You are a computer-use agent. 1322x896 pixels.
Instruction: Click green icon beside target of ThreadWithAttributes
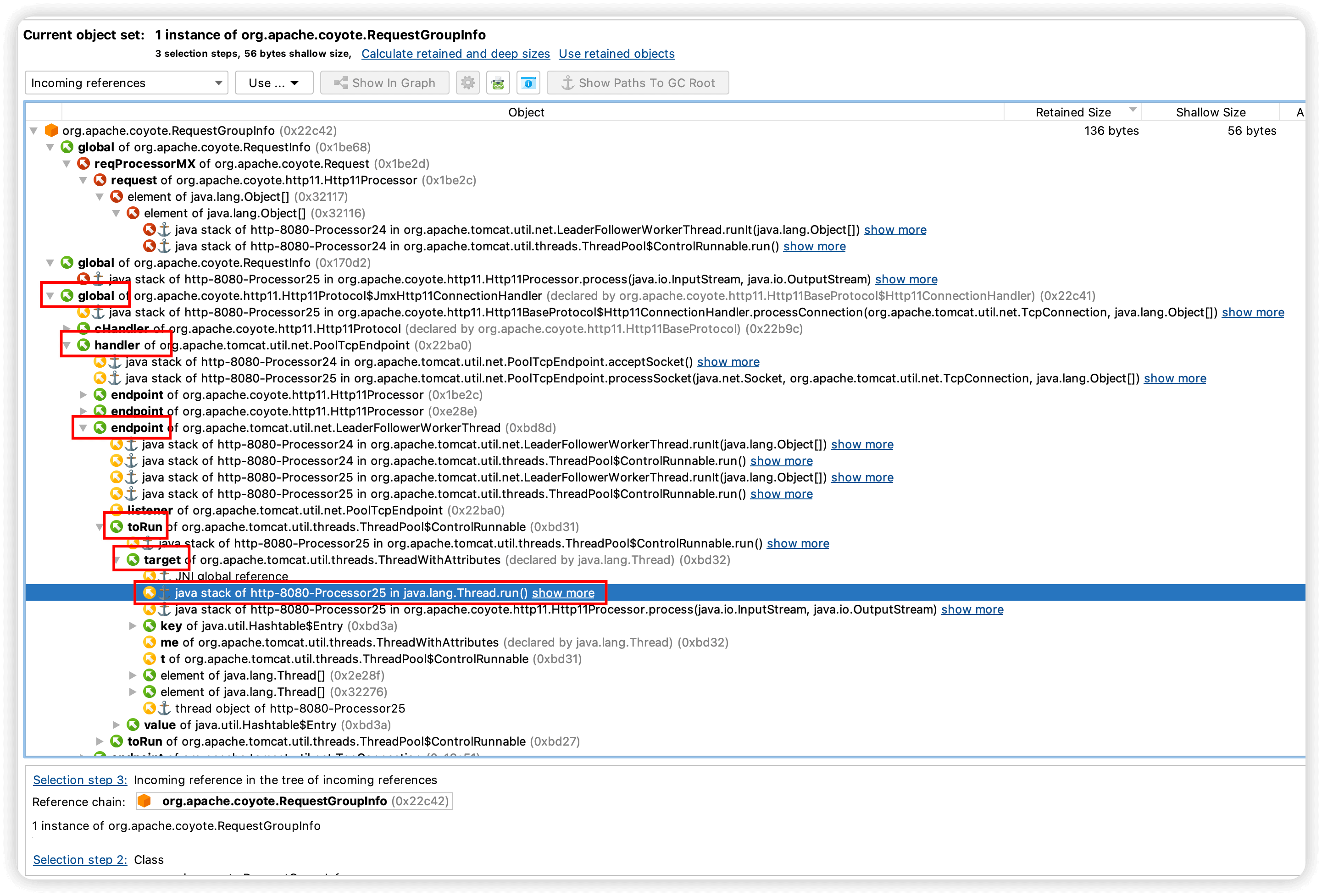[133, 560]
